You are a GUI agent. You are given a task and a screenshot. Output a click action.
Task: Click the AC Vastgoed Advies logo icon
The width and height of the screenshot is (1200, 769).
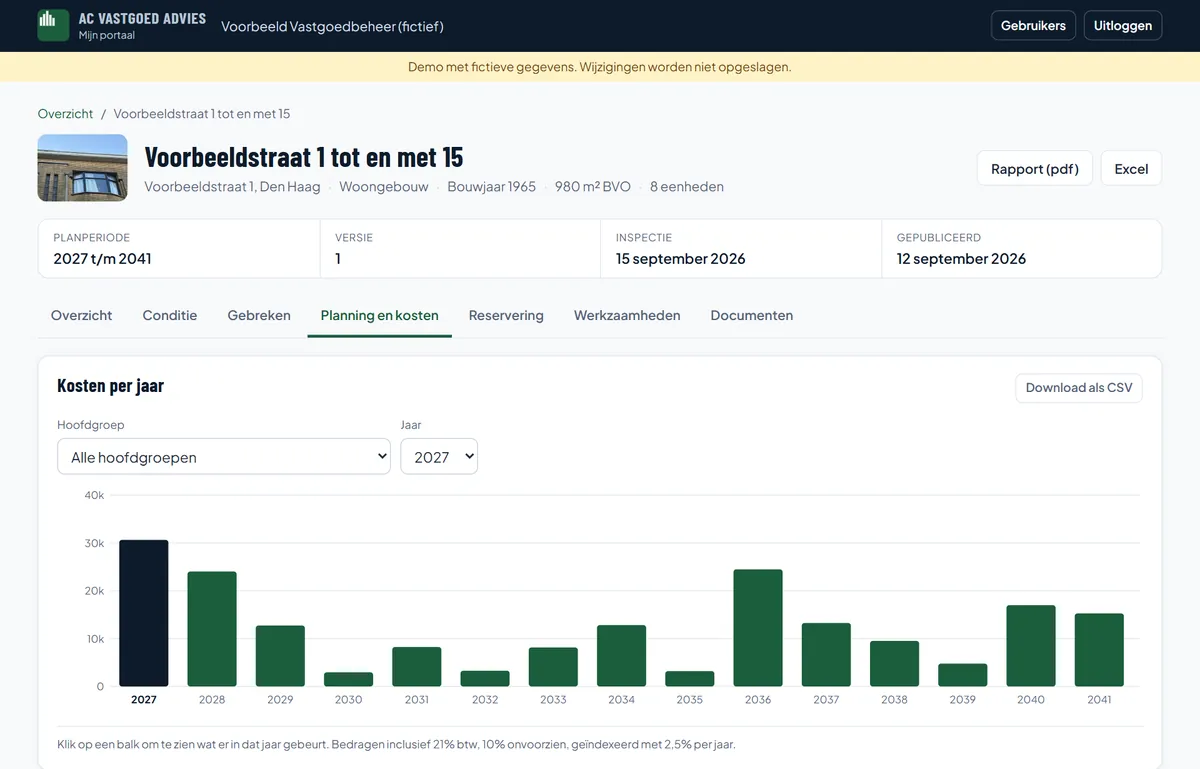(53, 25)
